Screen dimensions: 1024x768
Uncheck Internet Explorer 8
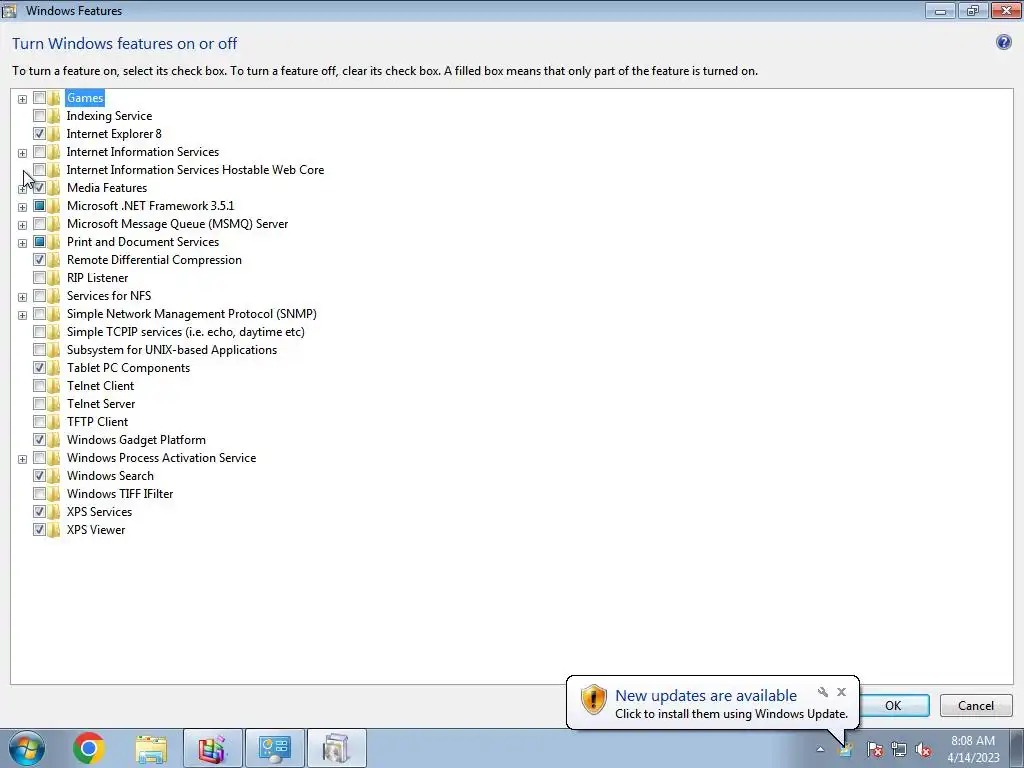pyautogui.click(x=39, y=134)
